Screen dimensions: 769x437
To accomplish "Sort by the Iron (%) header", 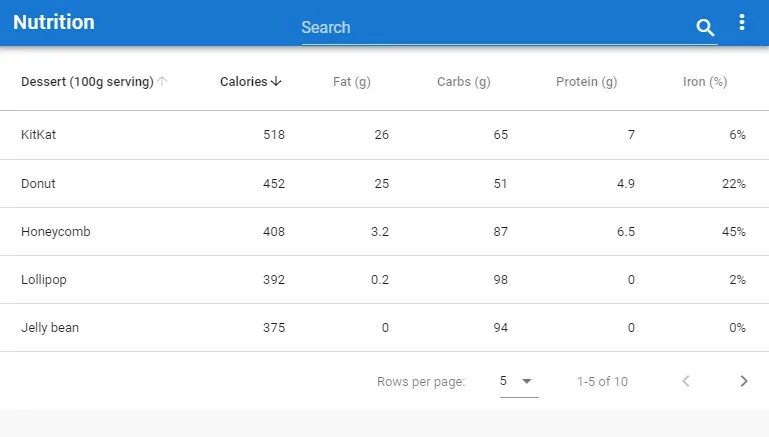I will pyautogui.click(x=704, y=82).
